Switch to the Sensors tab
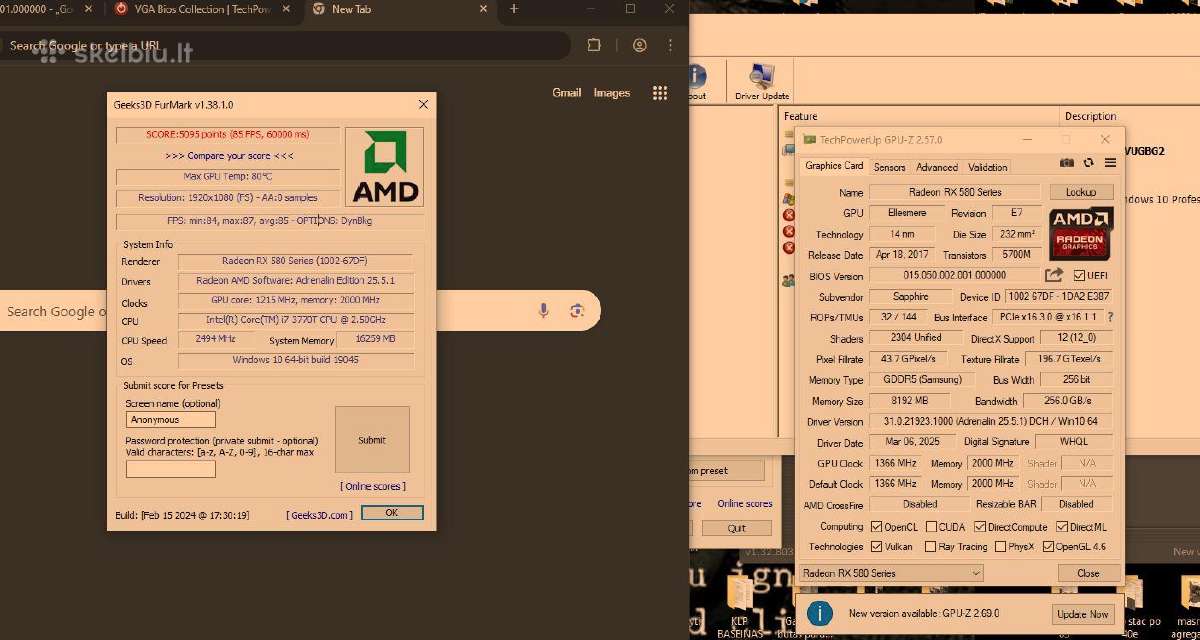The height and width of the screenshot is (640, 1200). point(889,167)
